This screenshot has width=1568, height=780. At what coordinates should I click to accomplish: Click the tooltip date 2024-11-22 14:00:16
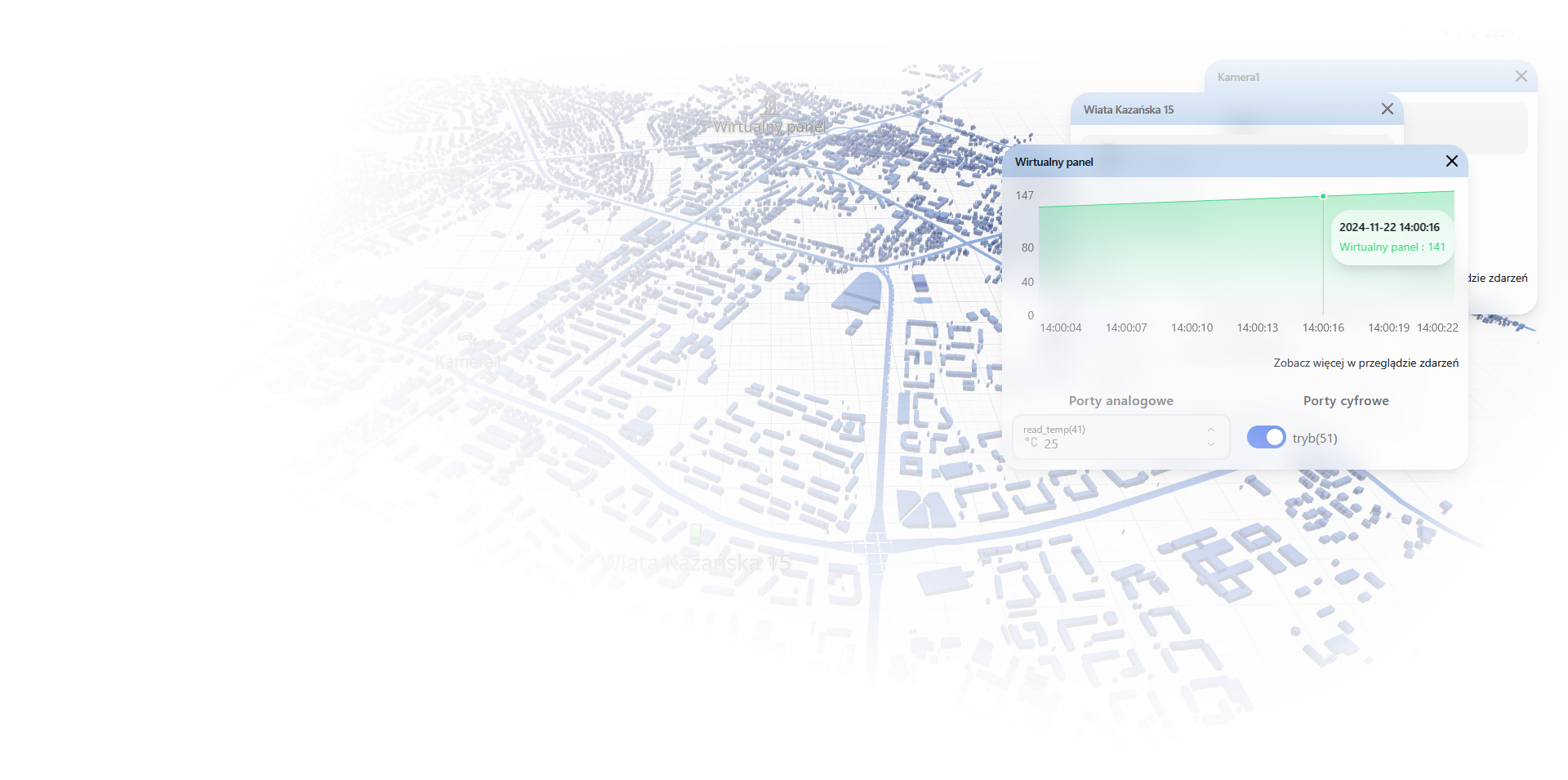tap(1389, 227)
